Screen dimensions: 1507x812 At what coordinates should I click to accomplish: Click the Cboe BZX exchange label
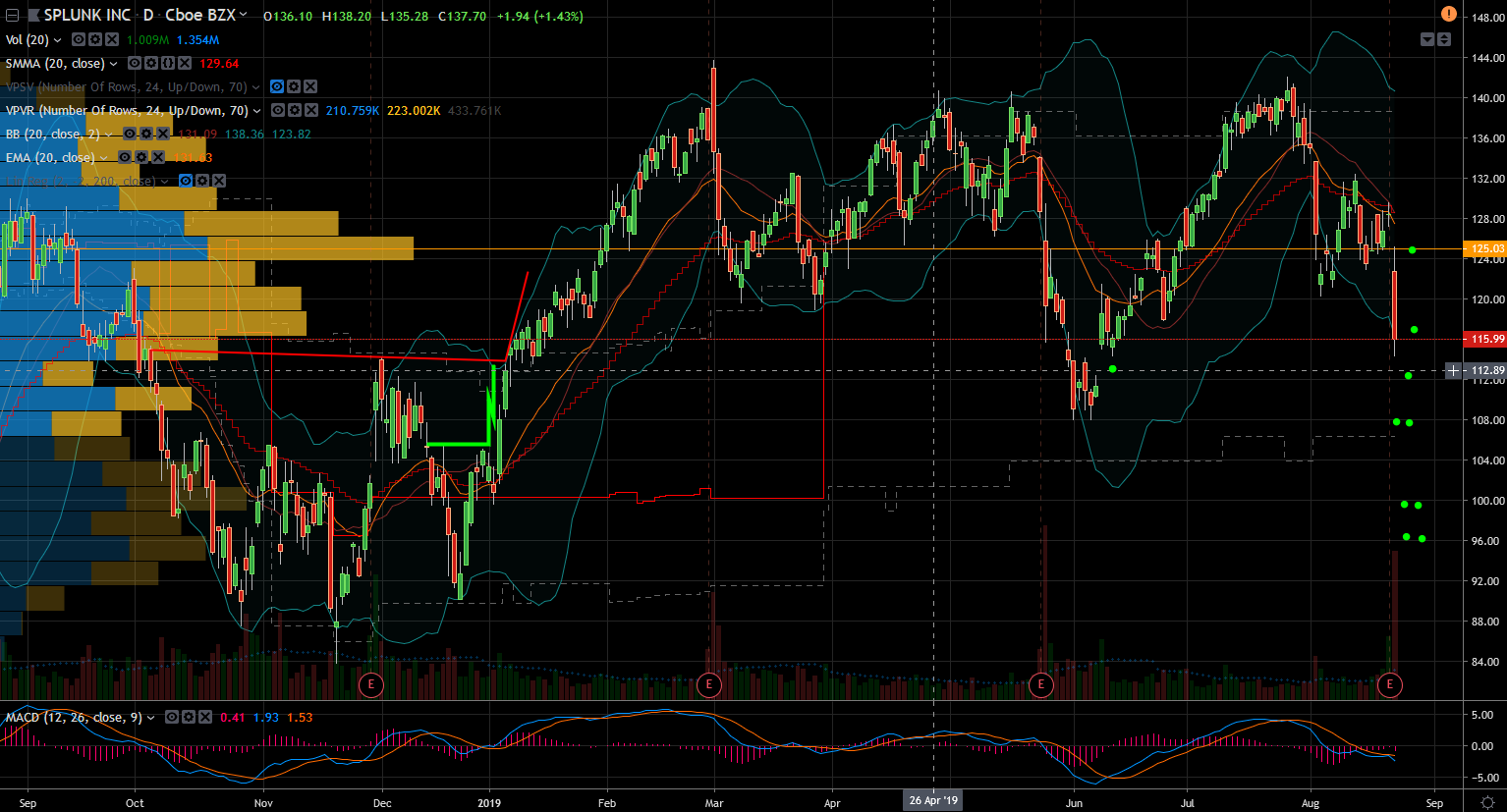point(200,16)
